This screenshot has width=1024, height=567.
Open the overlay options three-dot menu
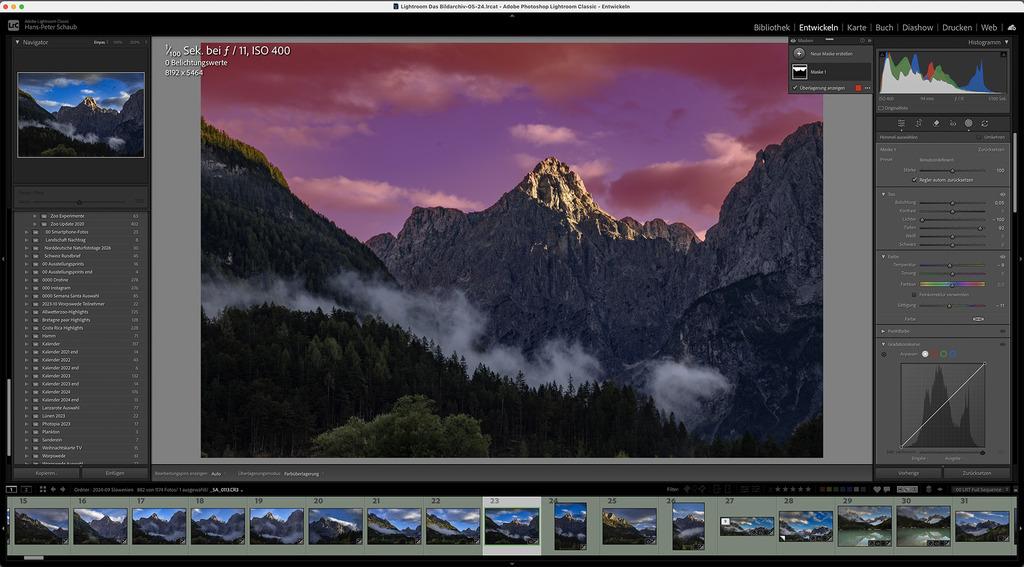tap(867, 88)
